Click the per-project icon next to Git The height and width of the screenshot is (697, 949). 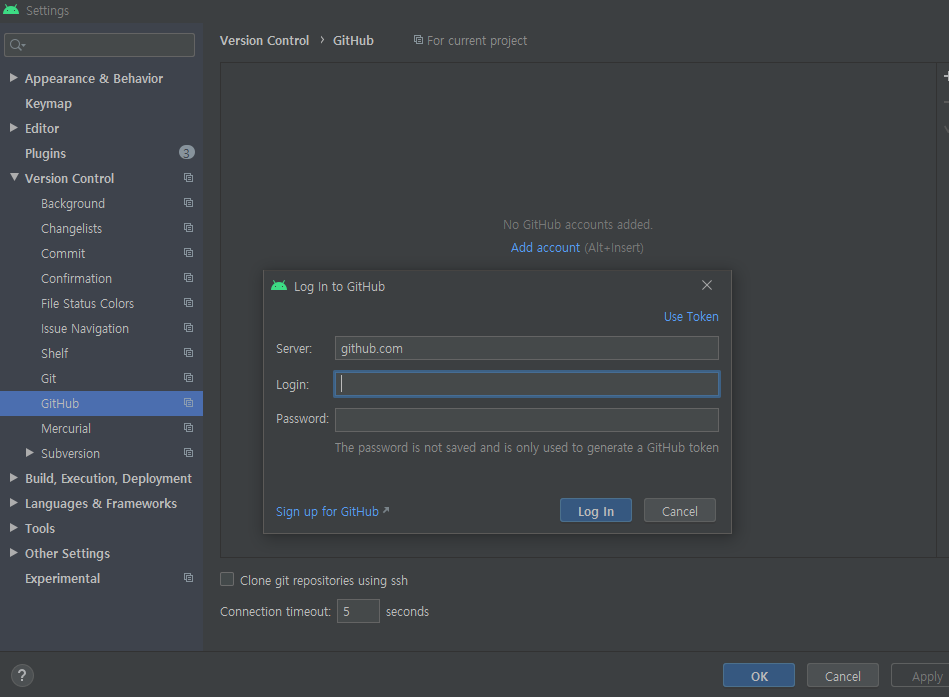[x=188, y=378]
